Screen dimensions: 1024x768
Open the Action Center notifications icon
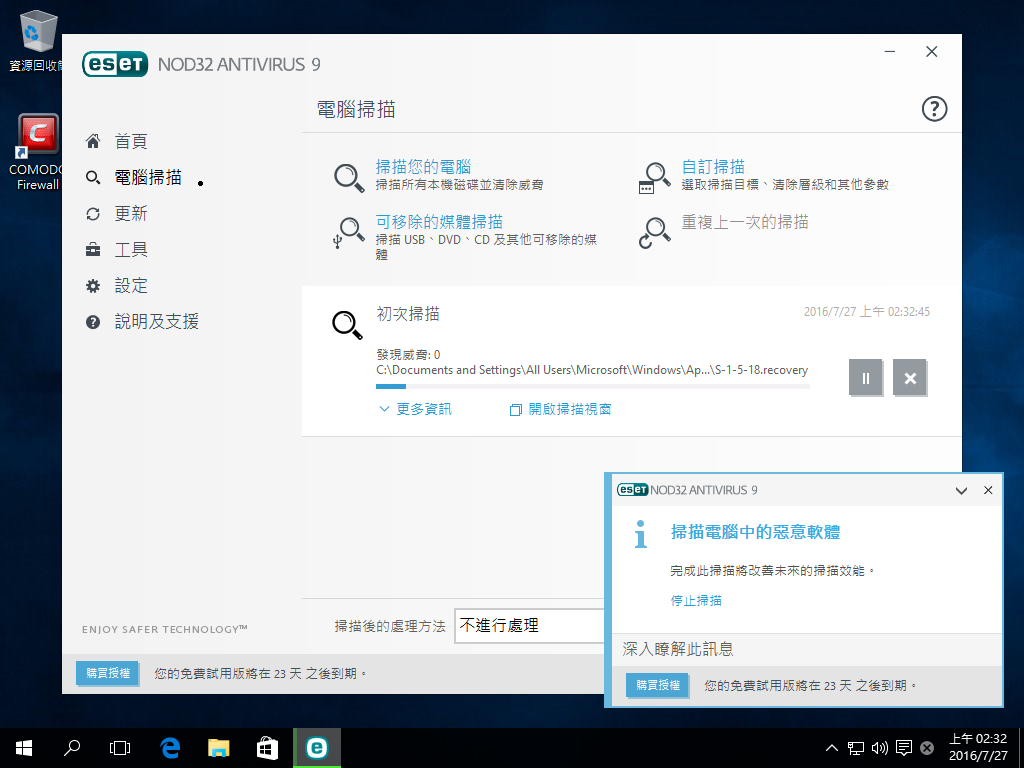[904, 748]
